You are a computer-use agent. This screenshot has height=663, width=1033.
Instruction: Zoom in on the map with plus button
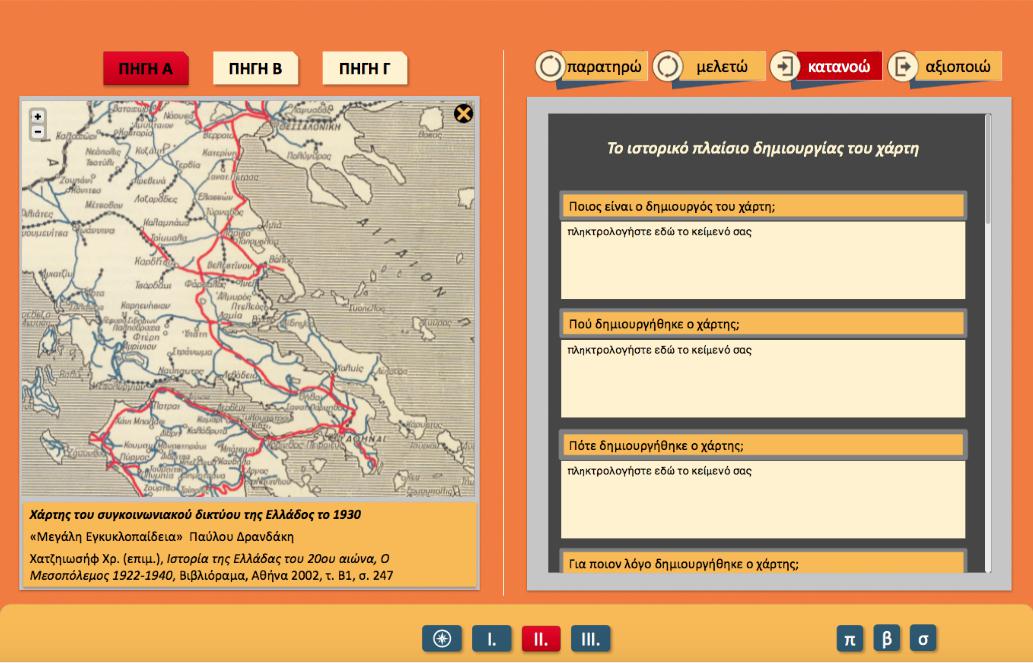click(x=38, y=117)
